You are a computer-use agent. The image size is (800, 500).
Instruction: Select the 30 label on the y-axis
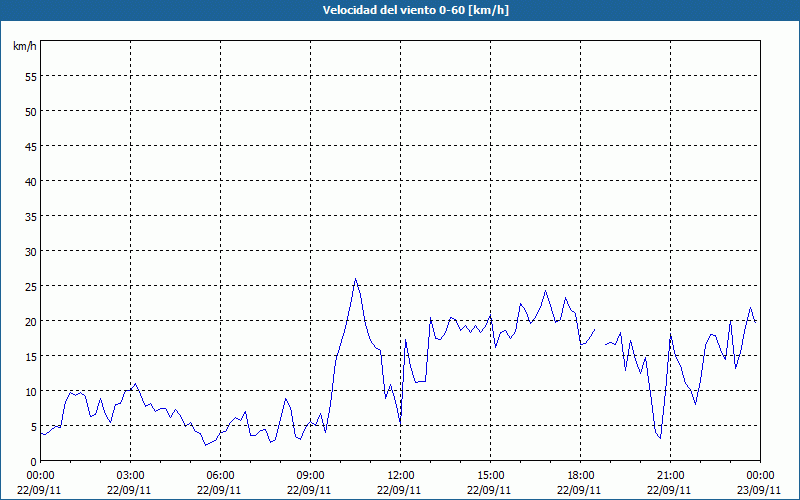tap(30, 251)
